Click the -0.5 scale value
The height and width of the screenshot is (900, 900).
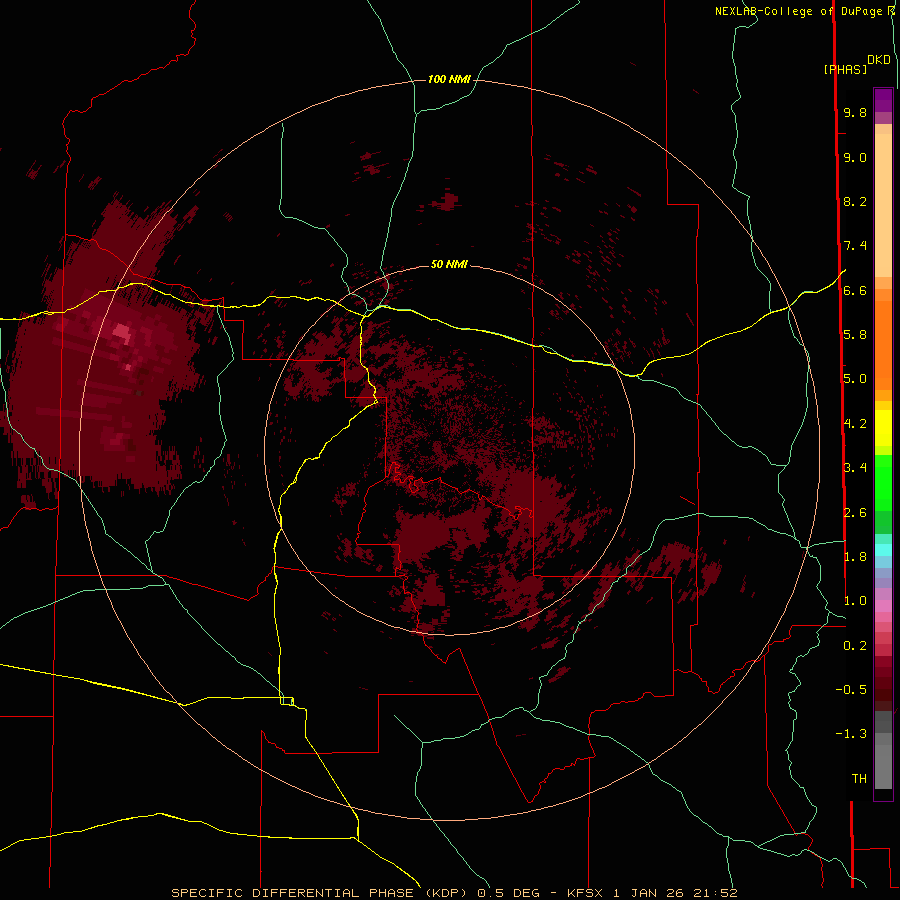(851, 690)
